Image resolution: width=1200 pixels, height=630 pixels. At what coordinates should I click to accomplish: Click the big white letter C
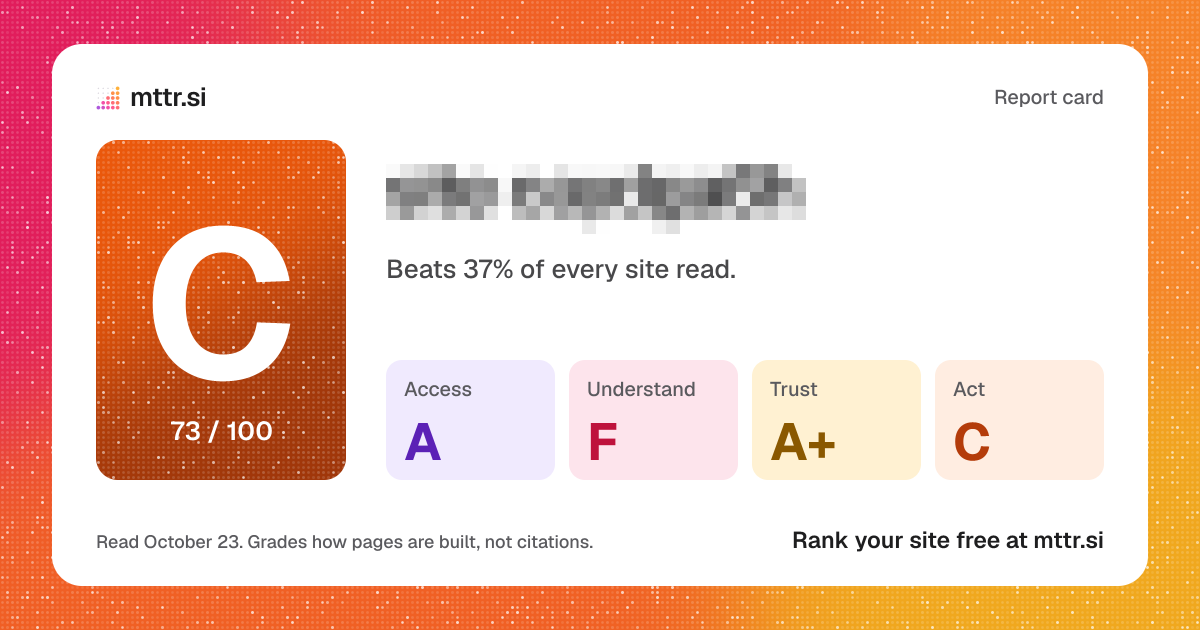(x=221, y=304)
